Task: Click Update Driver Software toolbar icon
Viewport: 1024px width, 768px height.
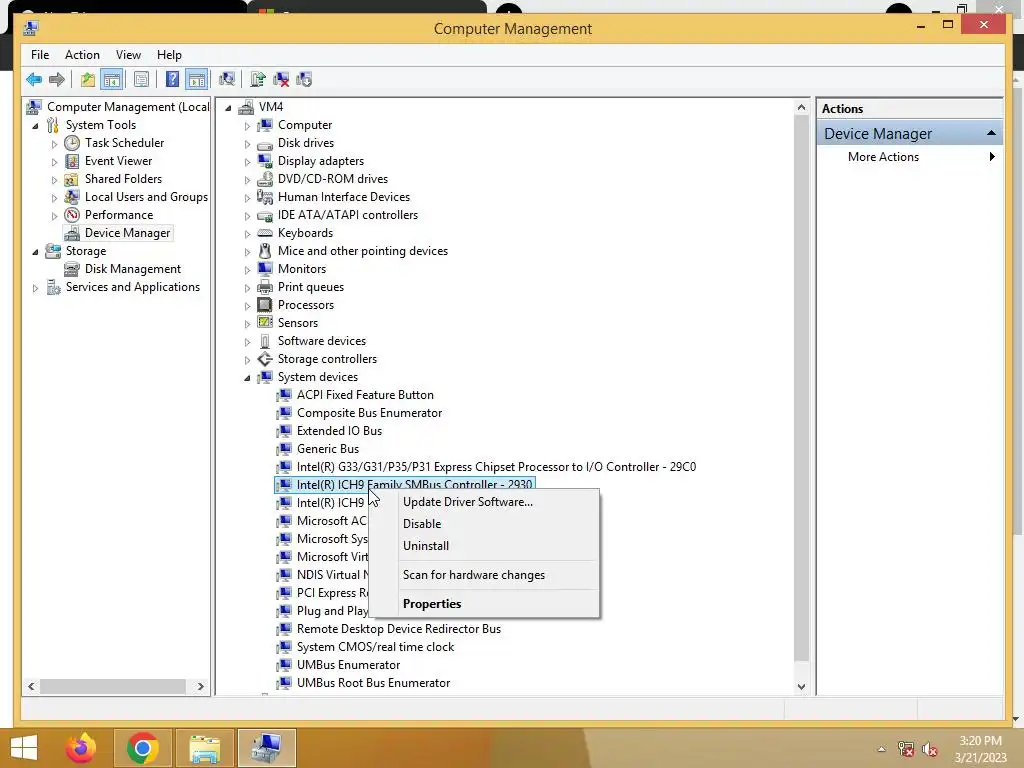Action: tap(258, 80)
